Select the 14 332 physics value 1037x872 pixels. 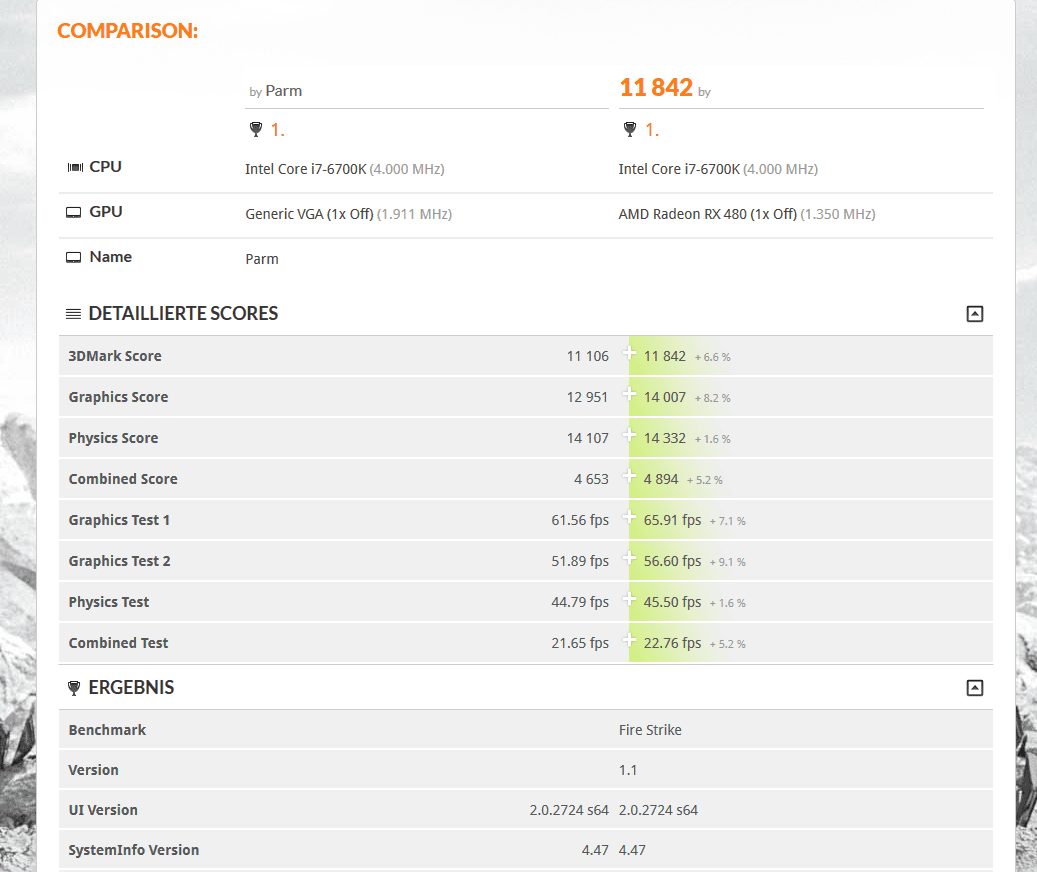click(665, 438)
